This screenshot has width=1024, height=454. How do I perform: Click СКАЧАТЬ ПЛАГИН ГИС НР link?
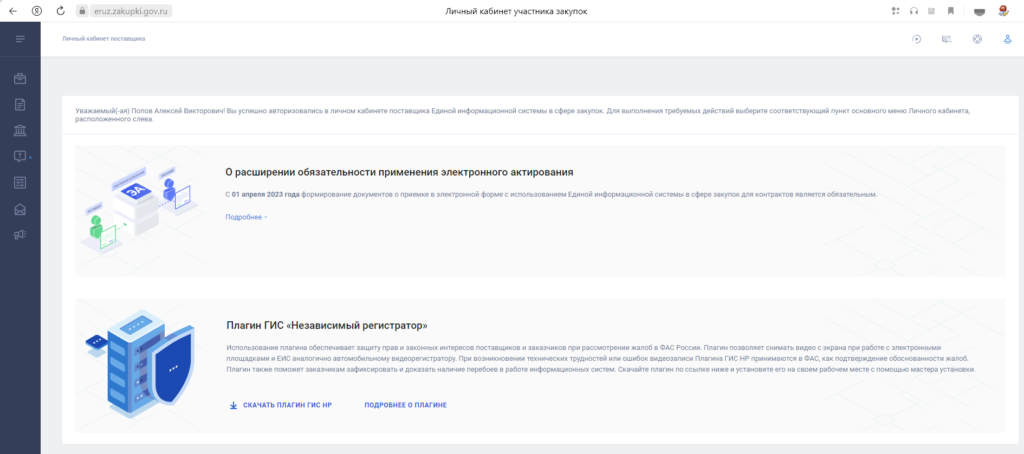pyautogui.click(x=288, y=406)
